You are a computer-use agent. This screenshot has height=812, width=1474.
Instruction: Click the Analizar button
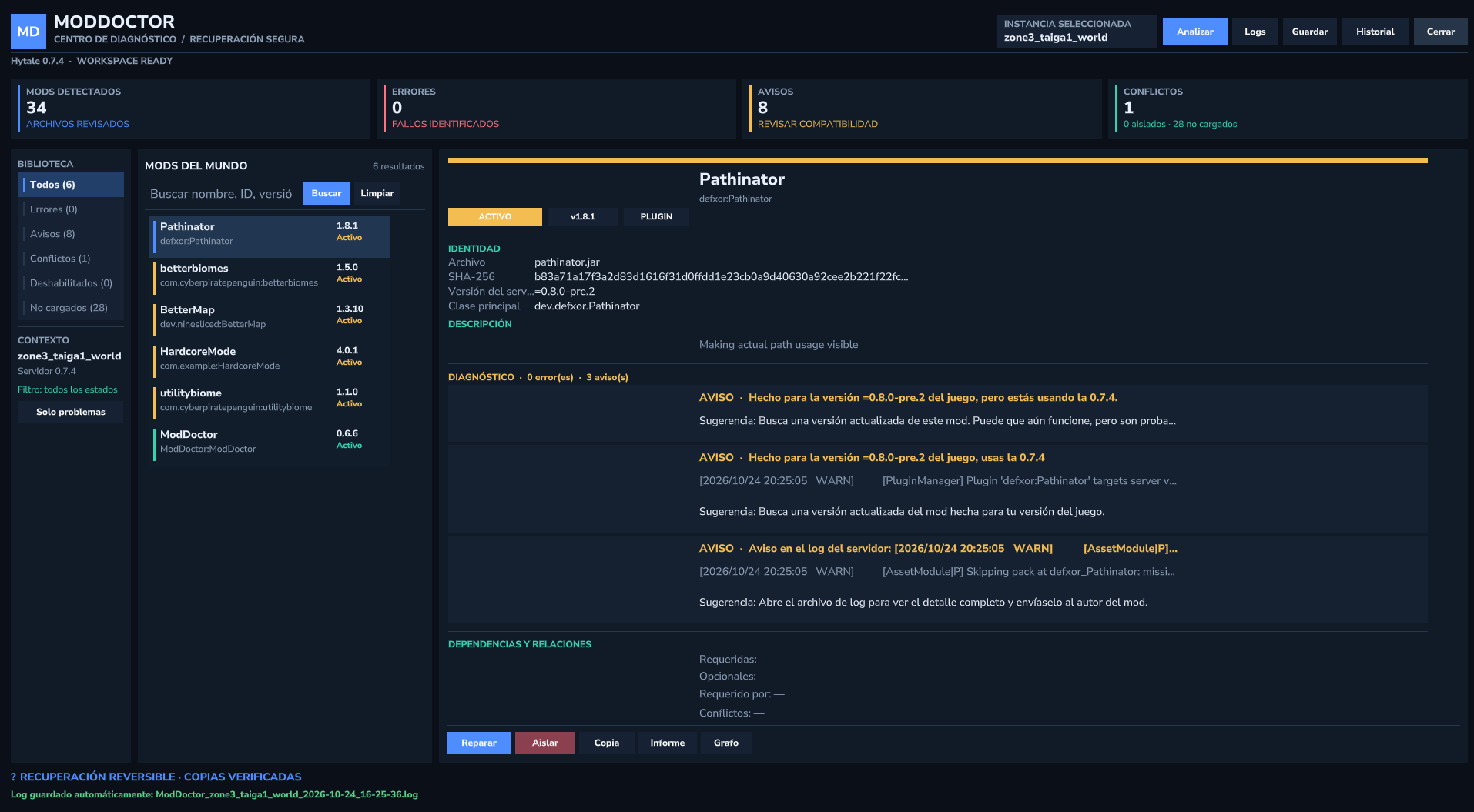pos(1194,32)
